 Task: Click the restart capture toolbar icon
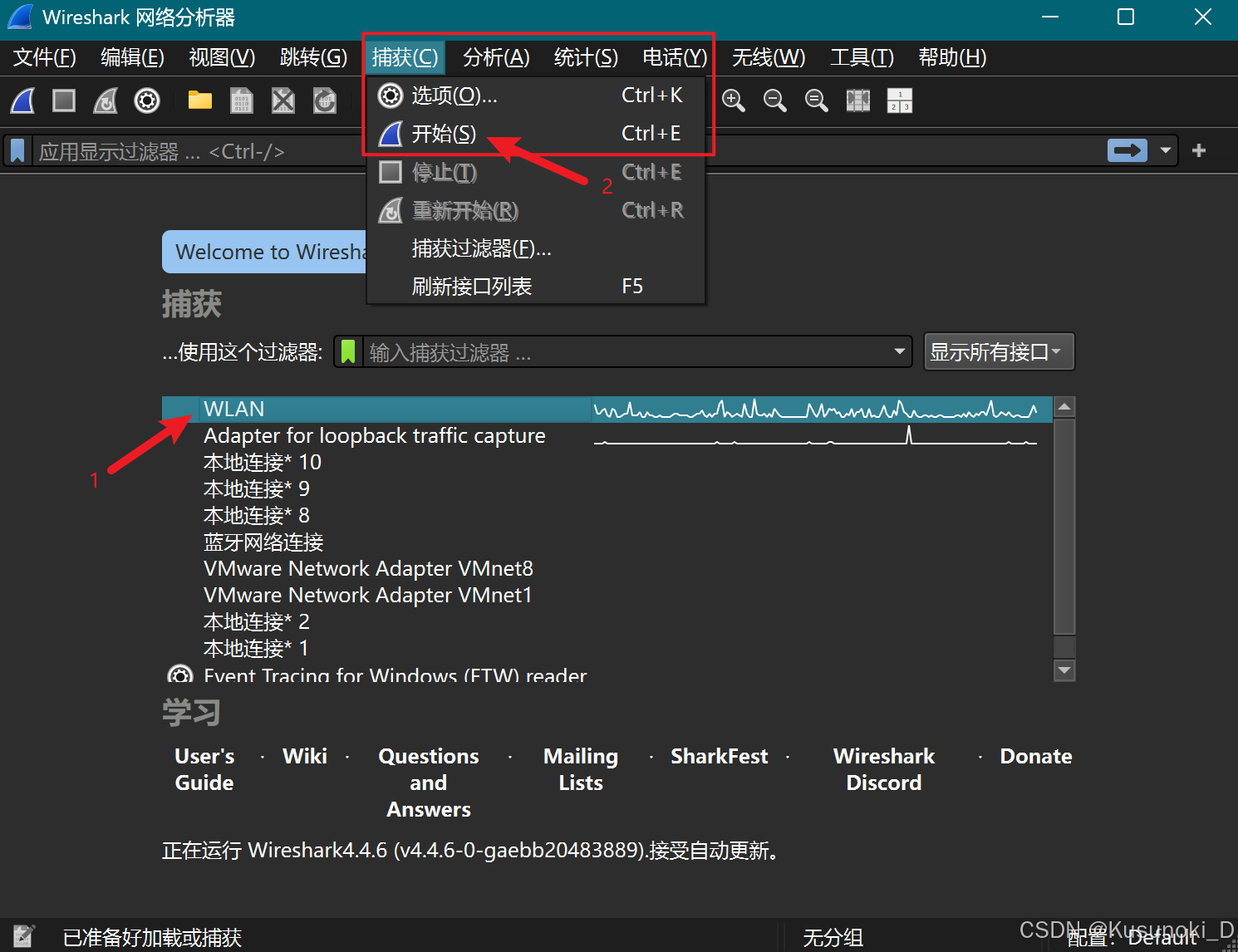106,101
